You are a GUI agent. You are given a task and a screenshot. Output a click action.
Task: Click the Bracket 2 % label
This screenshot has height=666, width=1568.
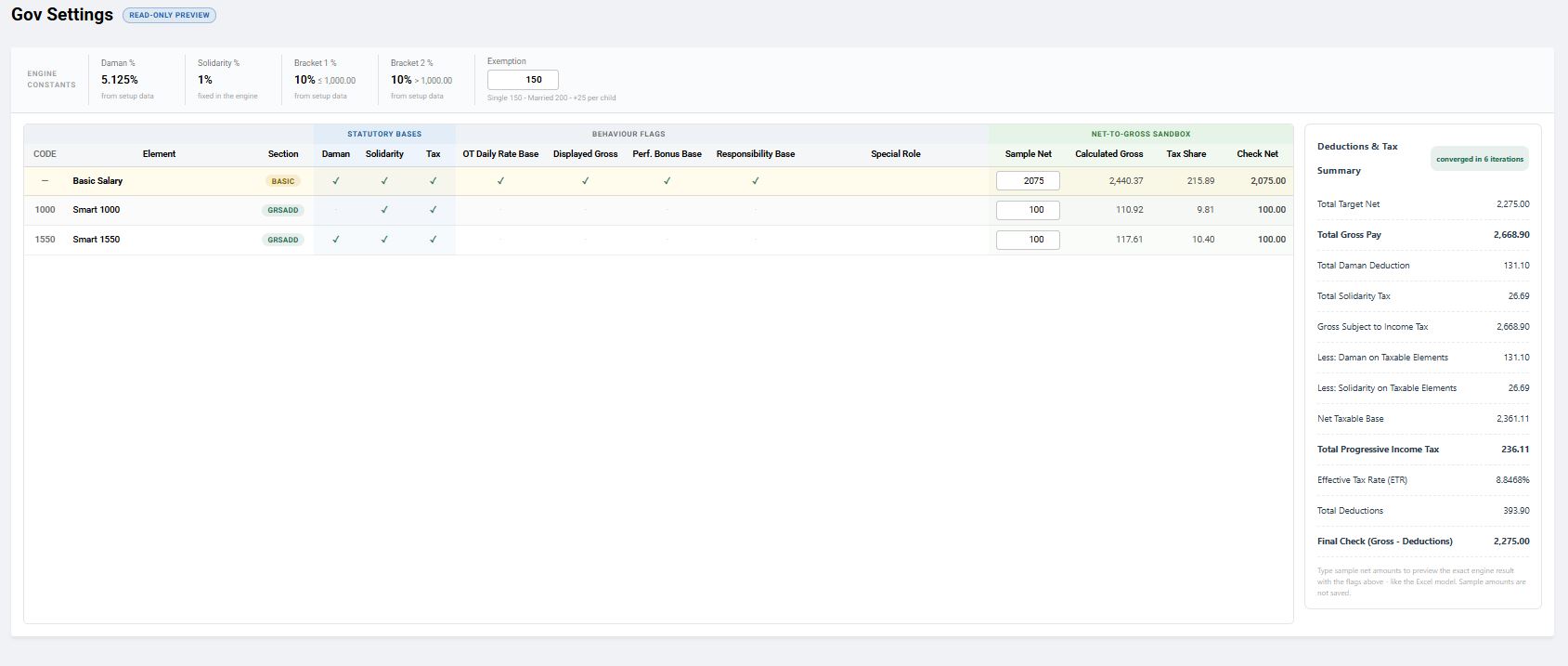(x=412, y=63)
